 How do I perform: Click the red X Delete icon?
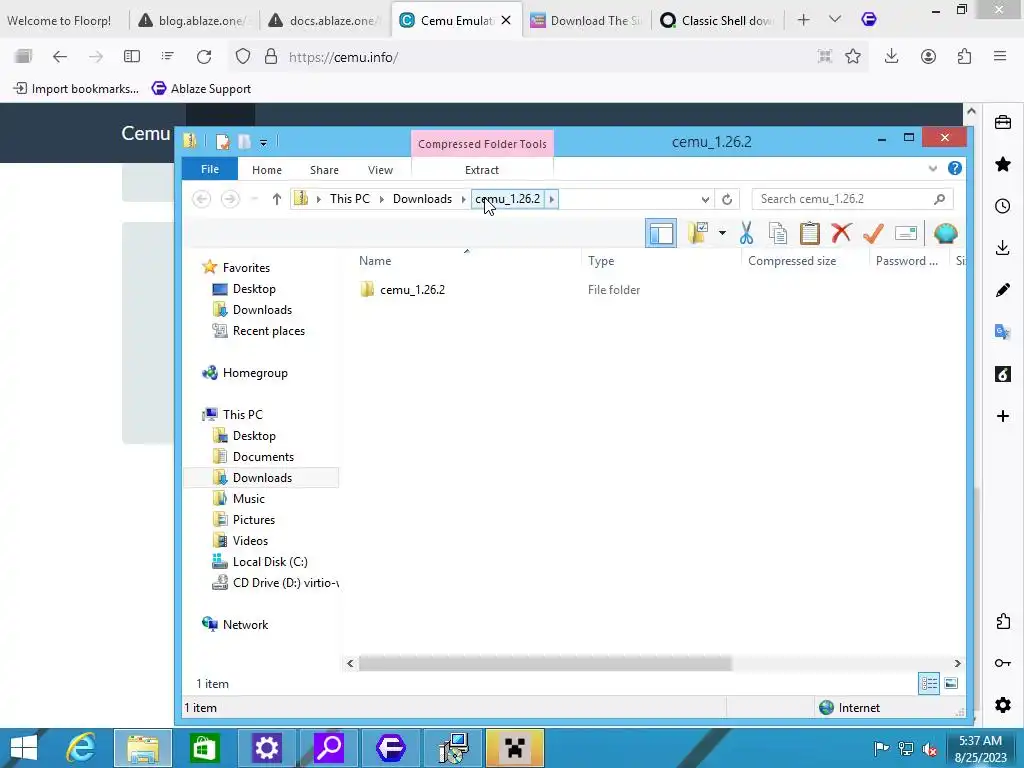coord(841,233)
